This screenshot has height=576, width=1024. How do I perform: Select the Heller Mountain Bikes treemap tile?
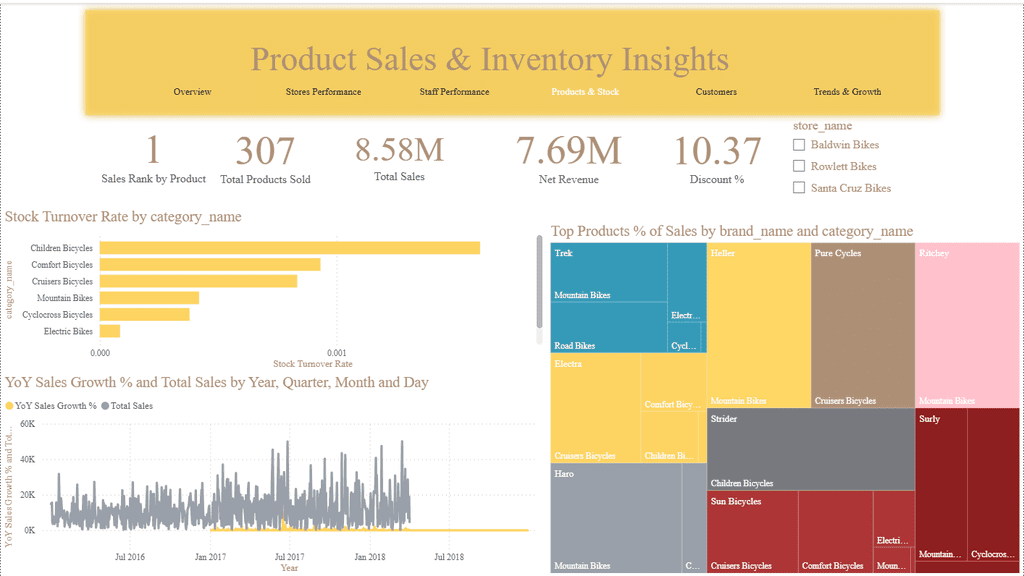pyautogui.click(x=759, y=325)
